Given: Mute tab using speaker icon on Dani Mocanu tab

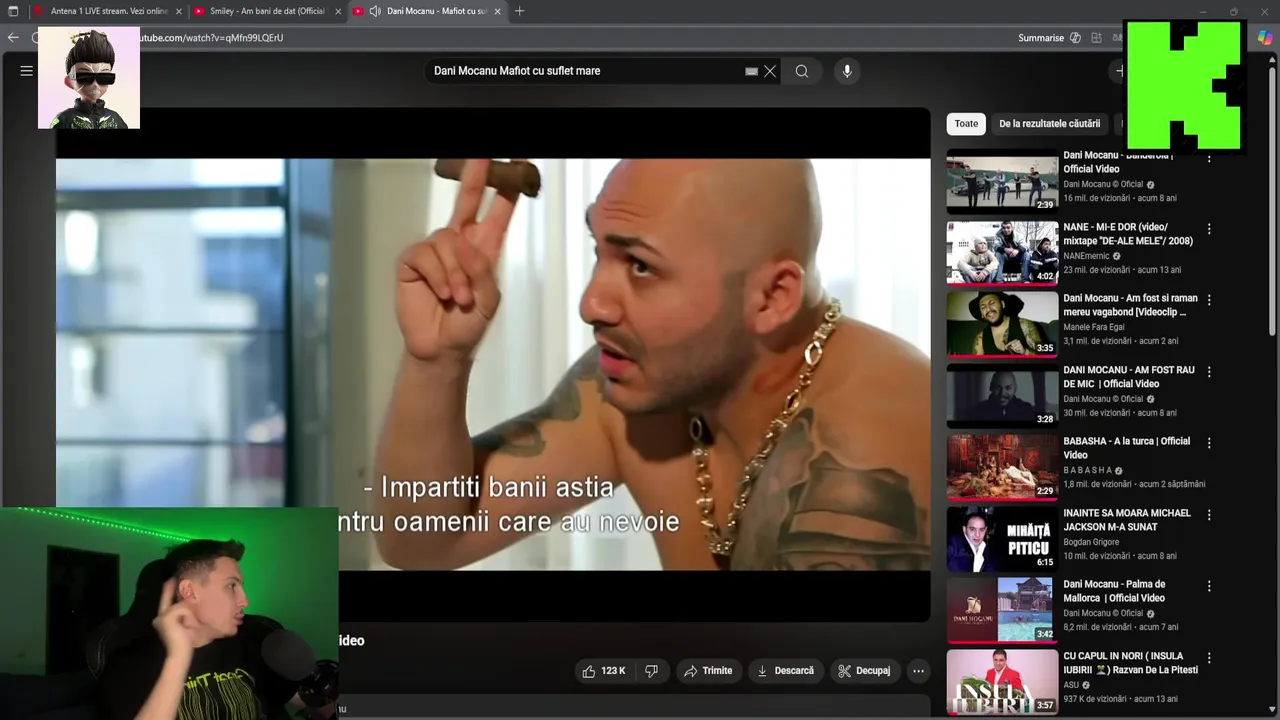Looking at the screenshot, I should point(374,11).
